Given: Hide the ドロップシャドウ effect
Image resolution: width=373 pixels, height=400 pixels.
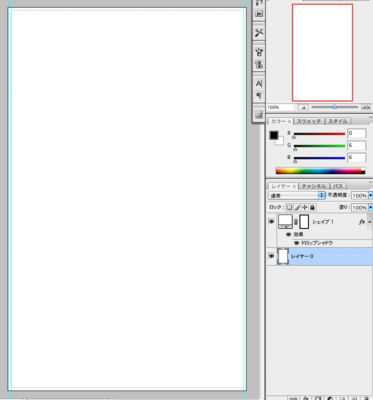Looking at the screenshot, I should point(296,243).
